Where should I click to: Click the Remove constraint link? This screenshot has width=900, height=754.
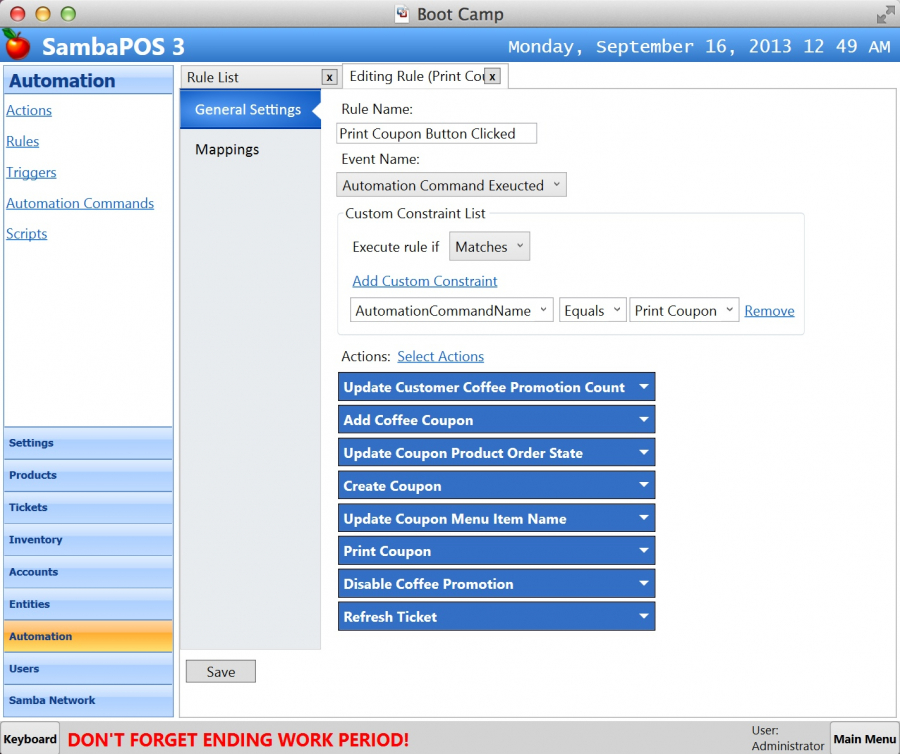769,311
